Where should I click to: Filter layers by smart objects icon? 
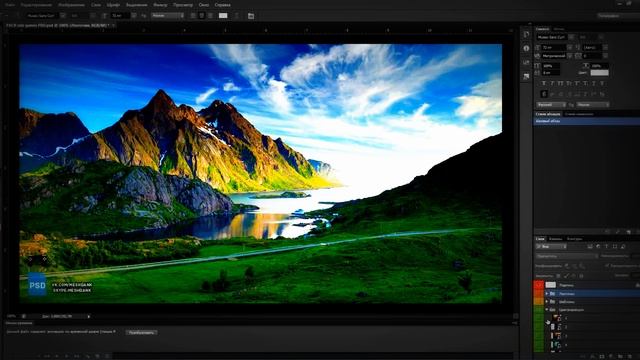click(623, 247)
